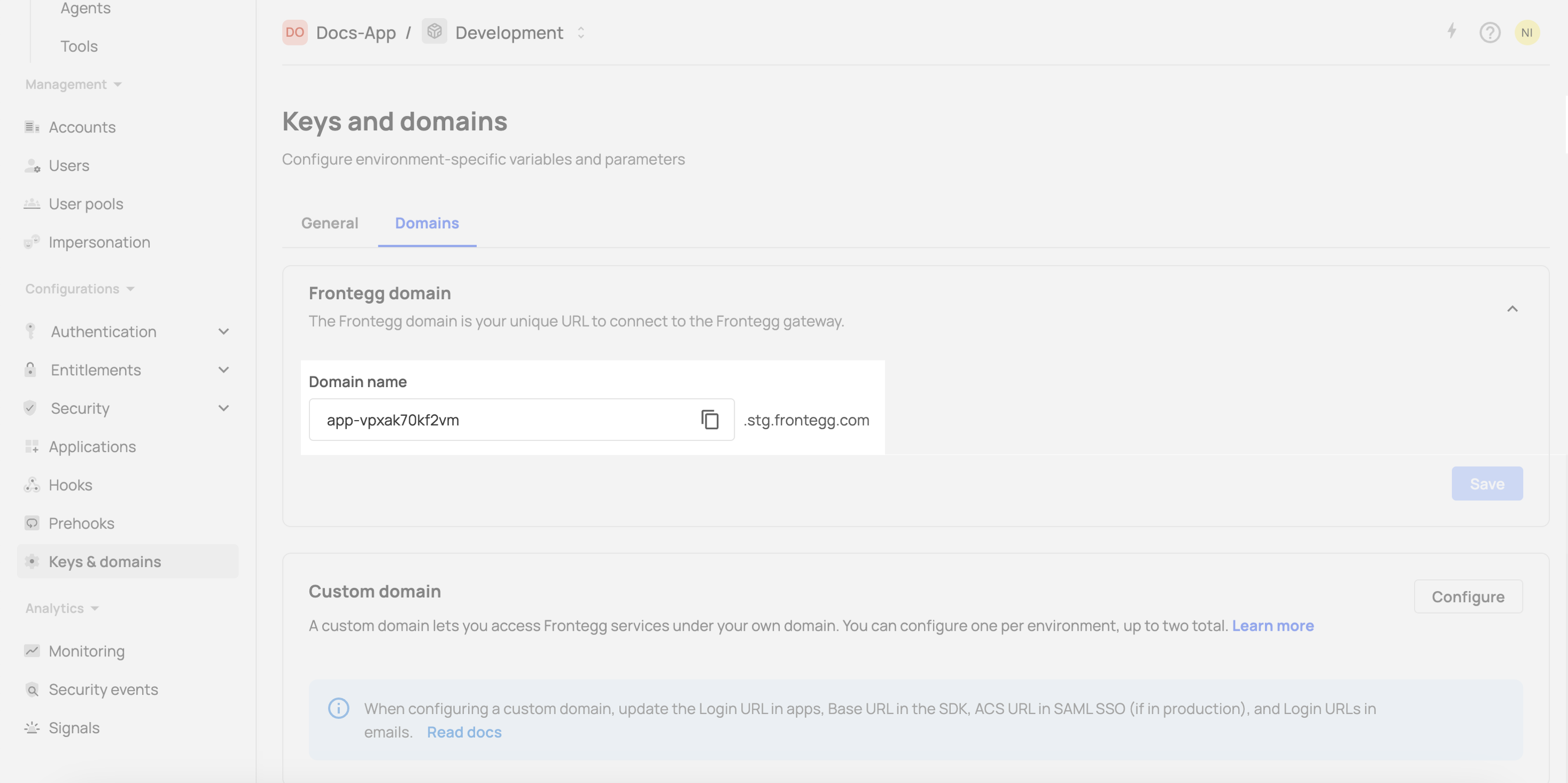
Task: Select the Domains tab
Action: (426, 223)
